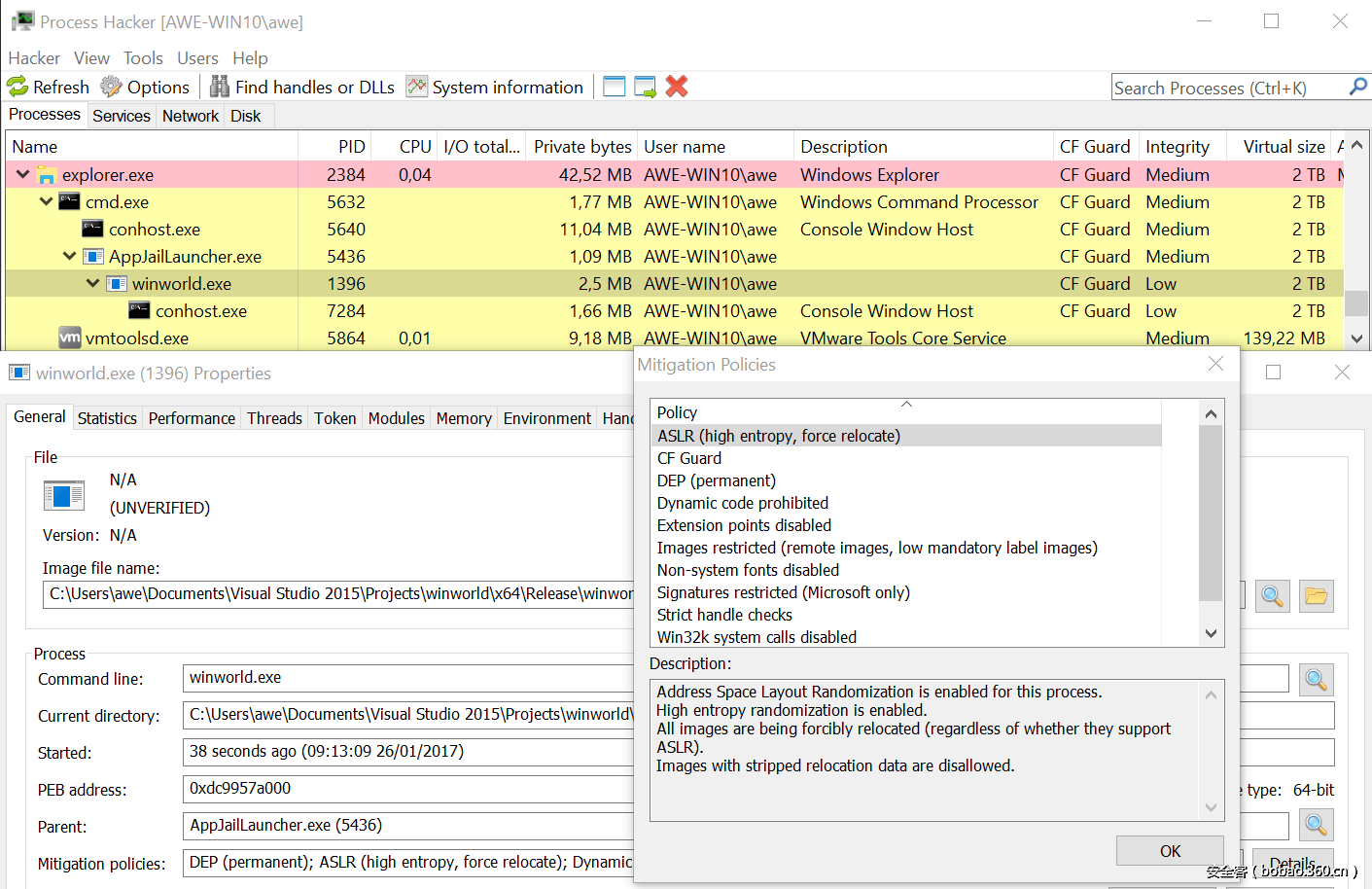Click the Refresh toolbar icon
The height and width of the screenshot is (889, 1372).
pos(18,88)
